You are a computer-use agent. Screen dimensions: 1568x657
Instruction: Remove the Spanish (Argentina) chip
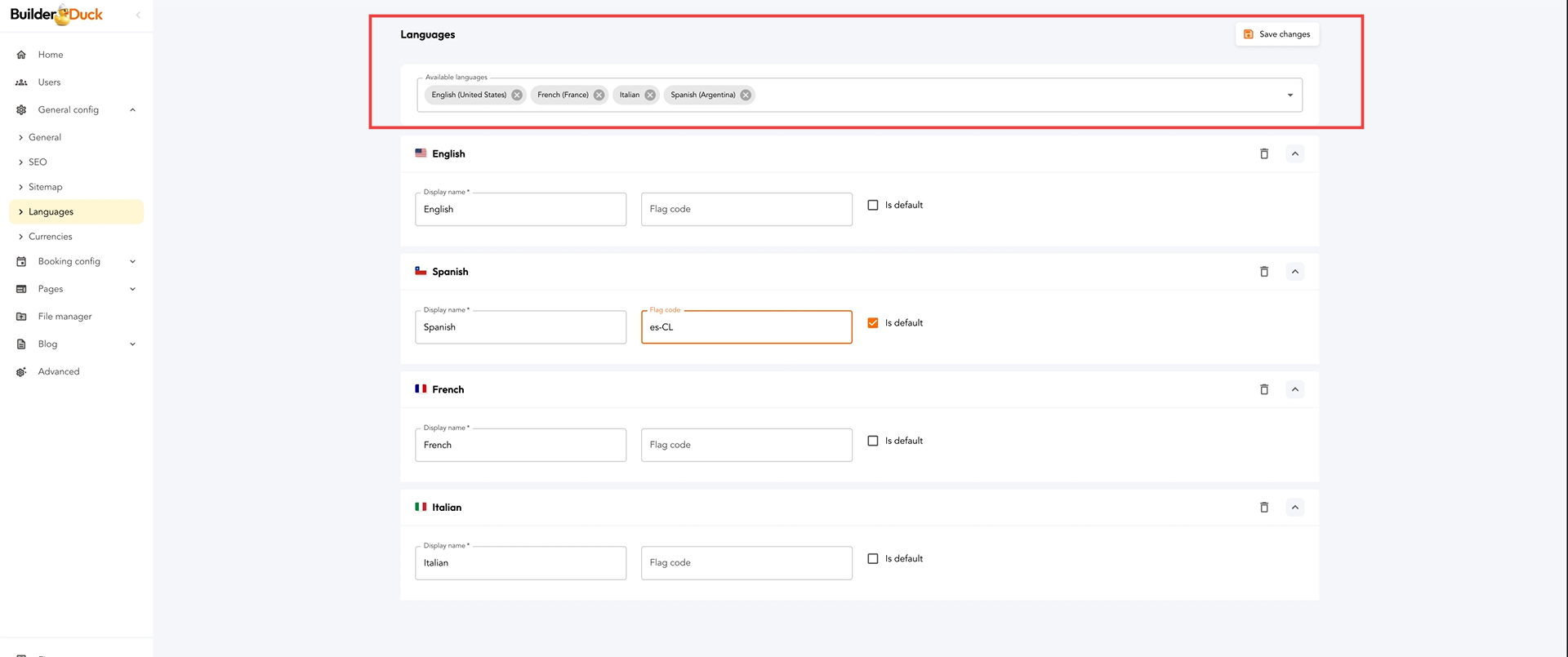746,95
